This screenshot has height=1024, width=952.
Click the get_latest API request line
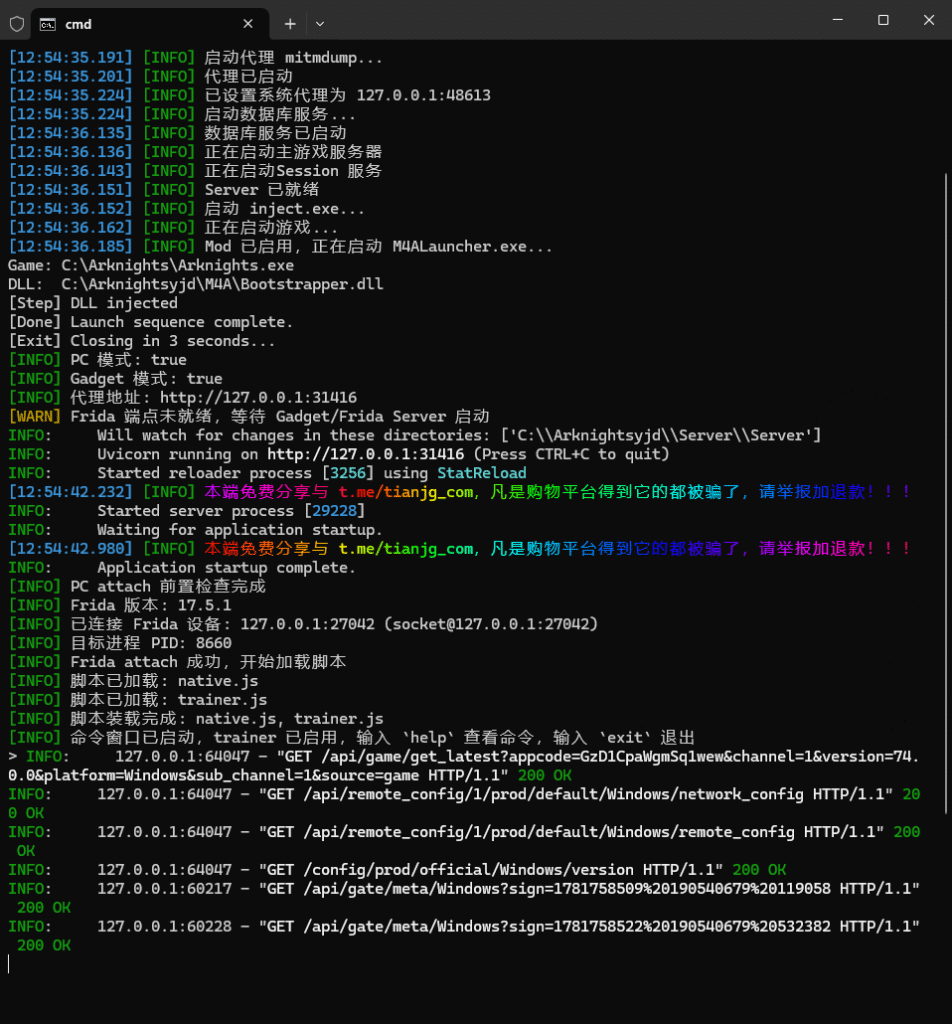(464, 766)
